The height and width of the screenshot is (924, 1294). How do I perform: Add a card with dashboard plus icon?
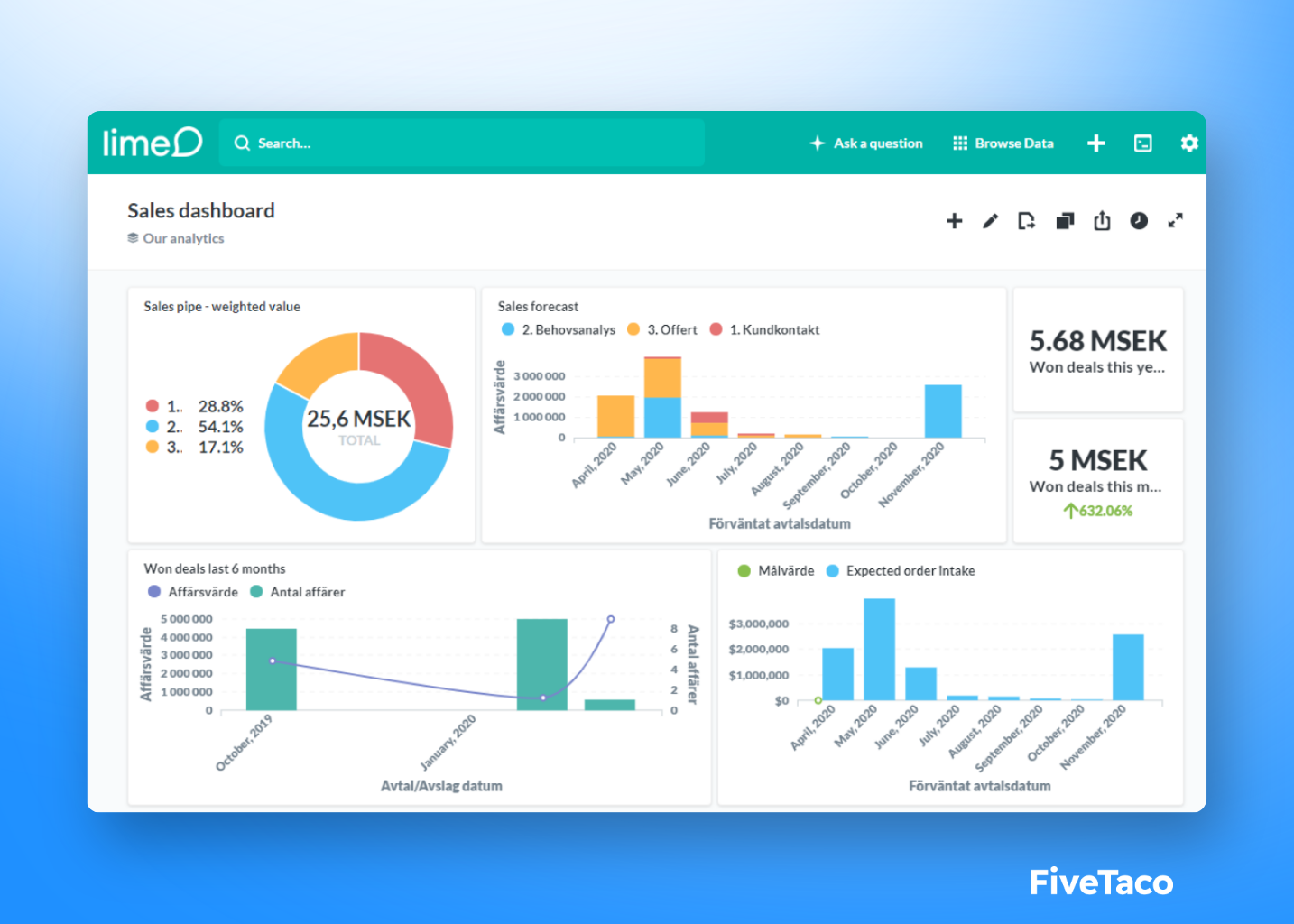954,221
